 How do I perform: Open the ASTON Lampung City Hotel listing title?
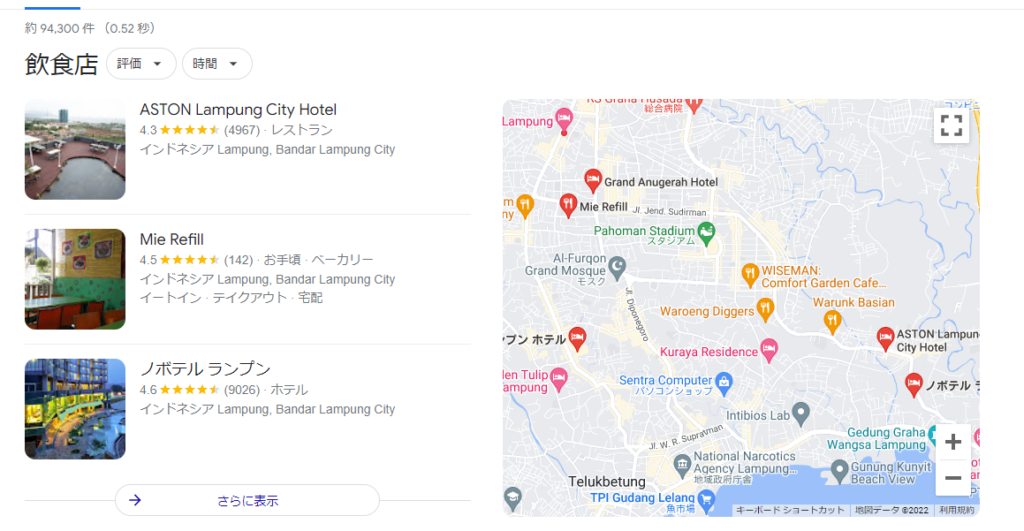(238, 109)
